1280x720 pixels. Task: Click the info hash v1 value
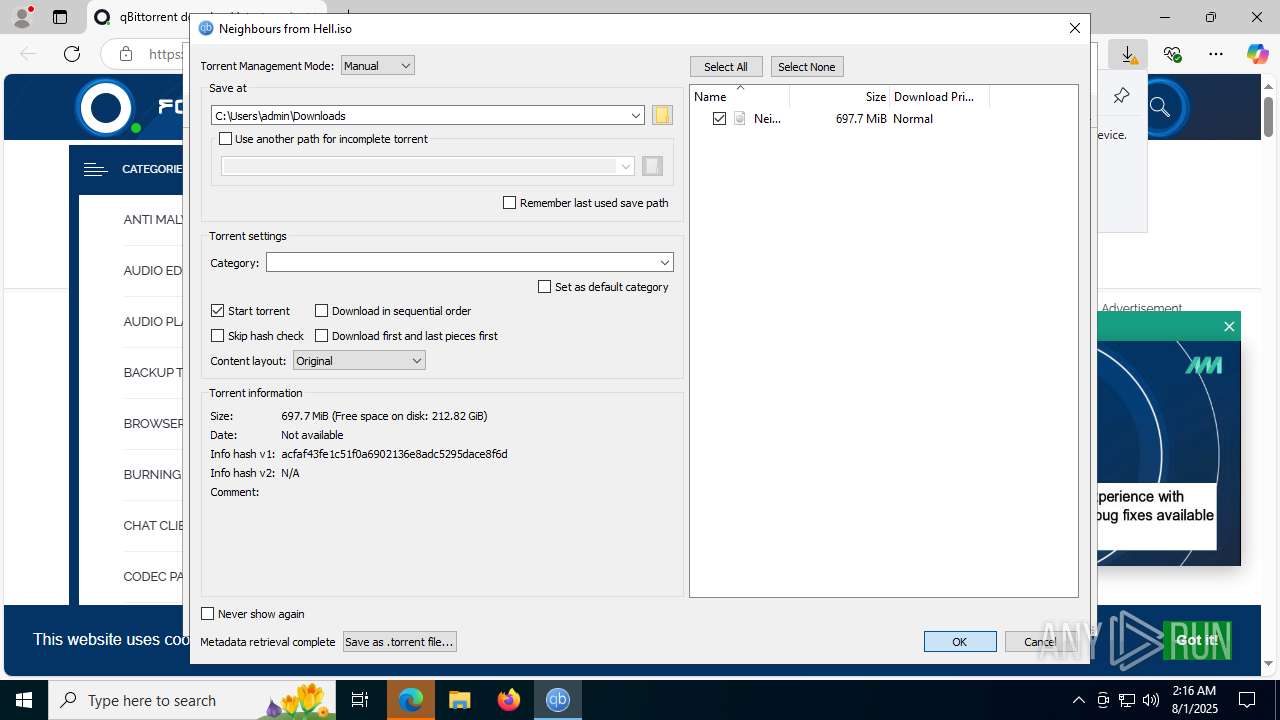394,454
